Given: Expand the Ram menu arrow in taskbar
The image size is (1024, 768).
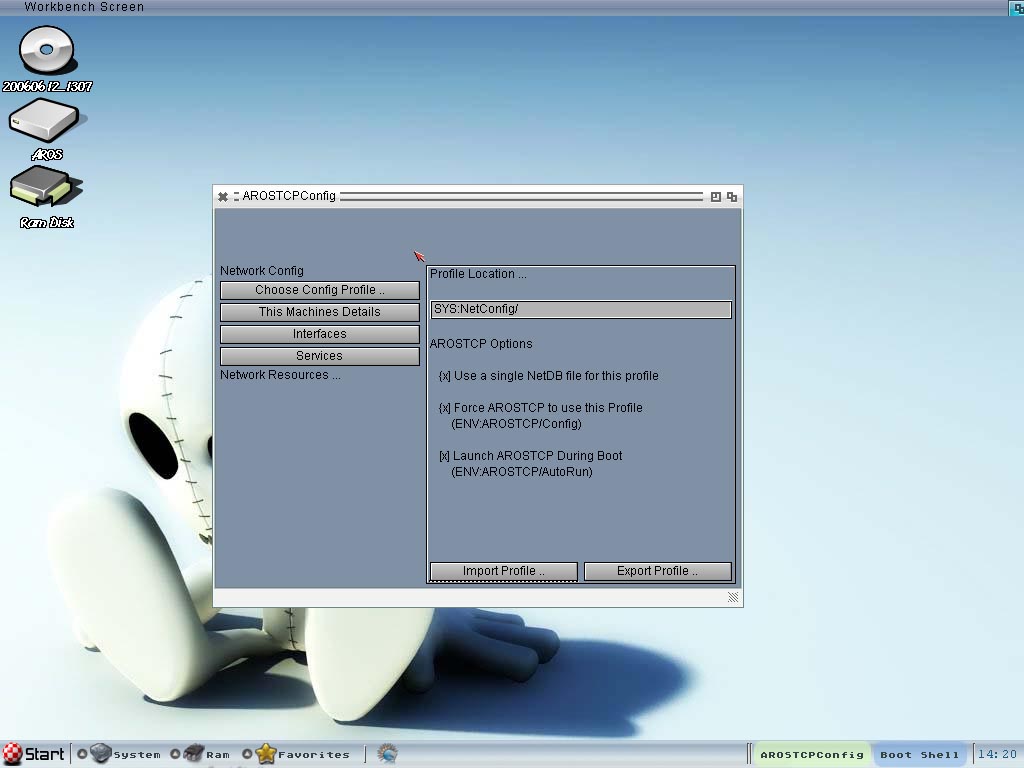Looking at the screenshot, I should 175,754.
